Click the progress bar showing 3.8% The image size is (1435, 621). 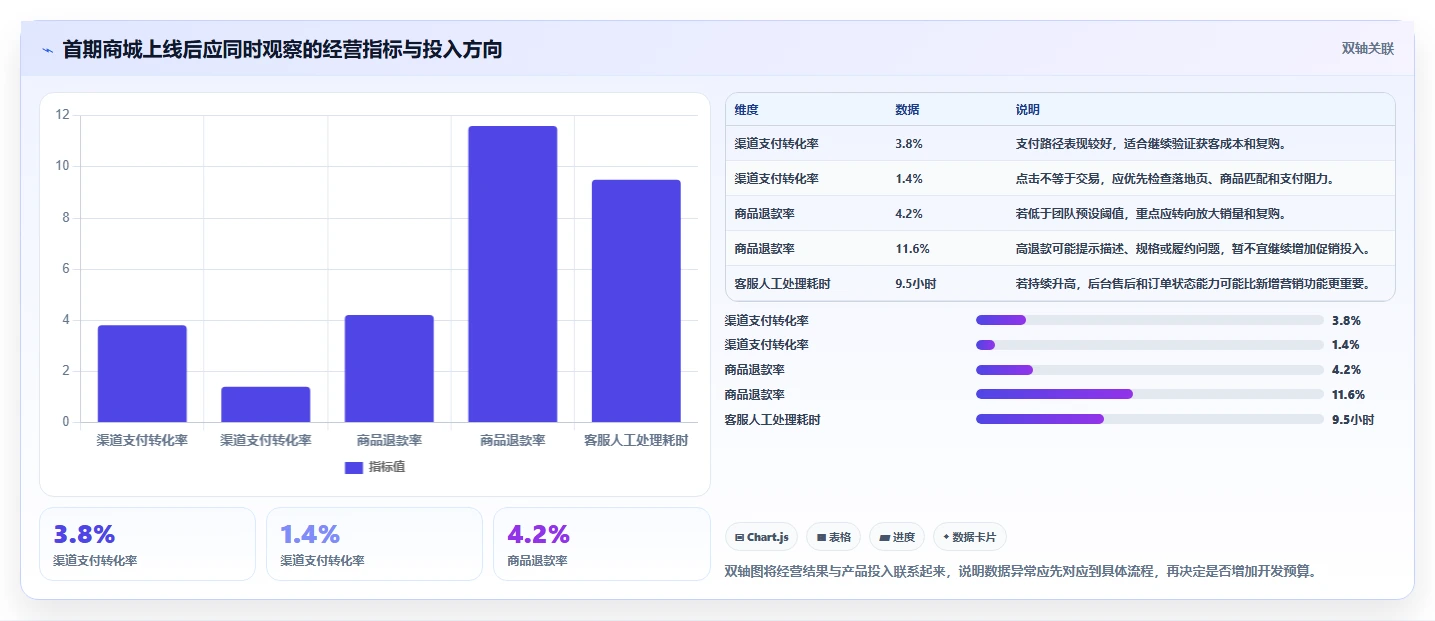click(x=1150, y=320)
